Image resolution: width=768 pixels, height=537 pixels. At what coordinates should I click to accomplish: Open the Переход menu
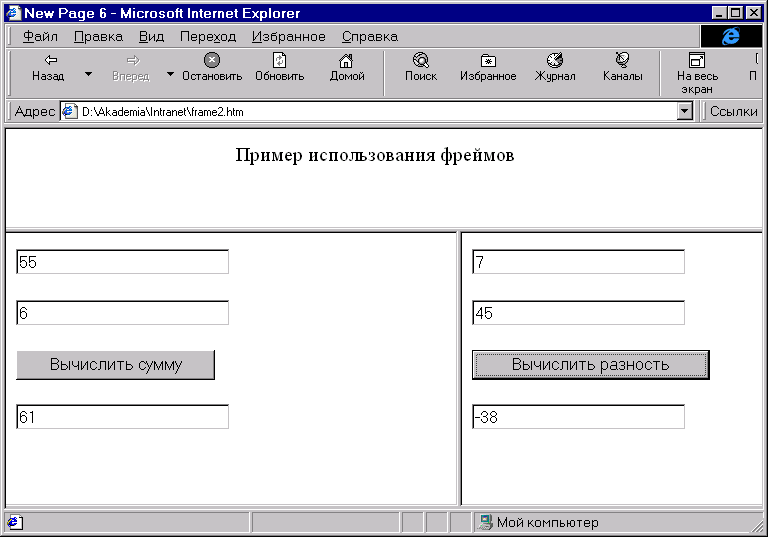coord(208,37)
